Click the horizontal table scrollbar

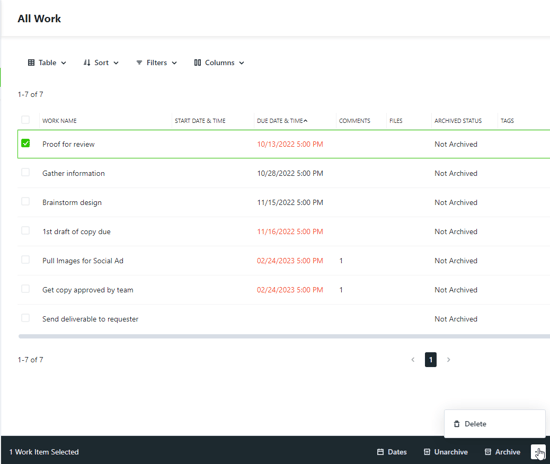[284, 336]
